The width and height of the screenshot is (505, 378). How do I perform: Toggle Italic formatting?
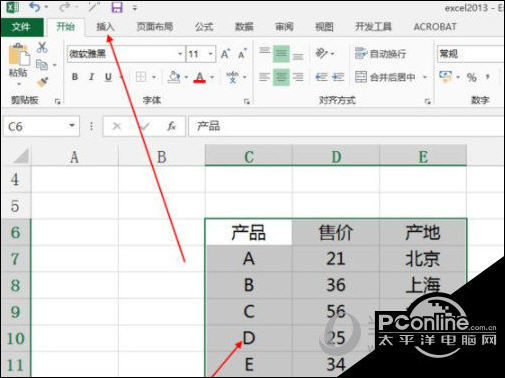pos(91,77)
